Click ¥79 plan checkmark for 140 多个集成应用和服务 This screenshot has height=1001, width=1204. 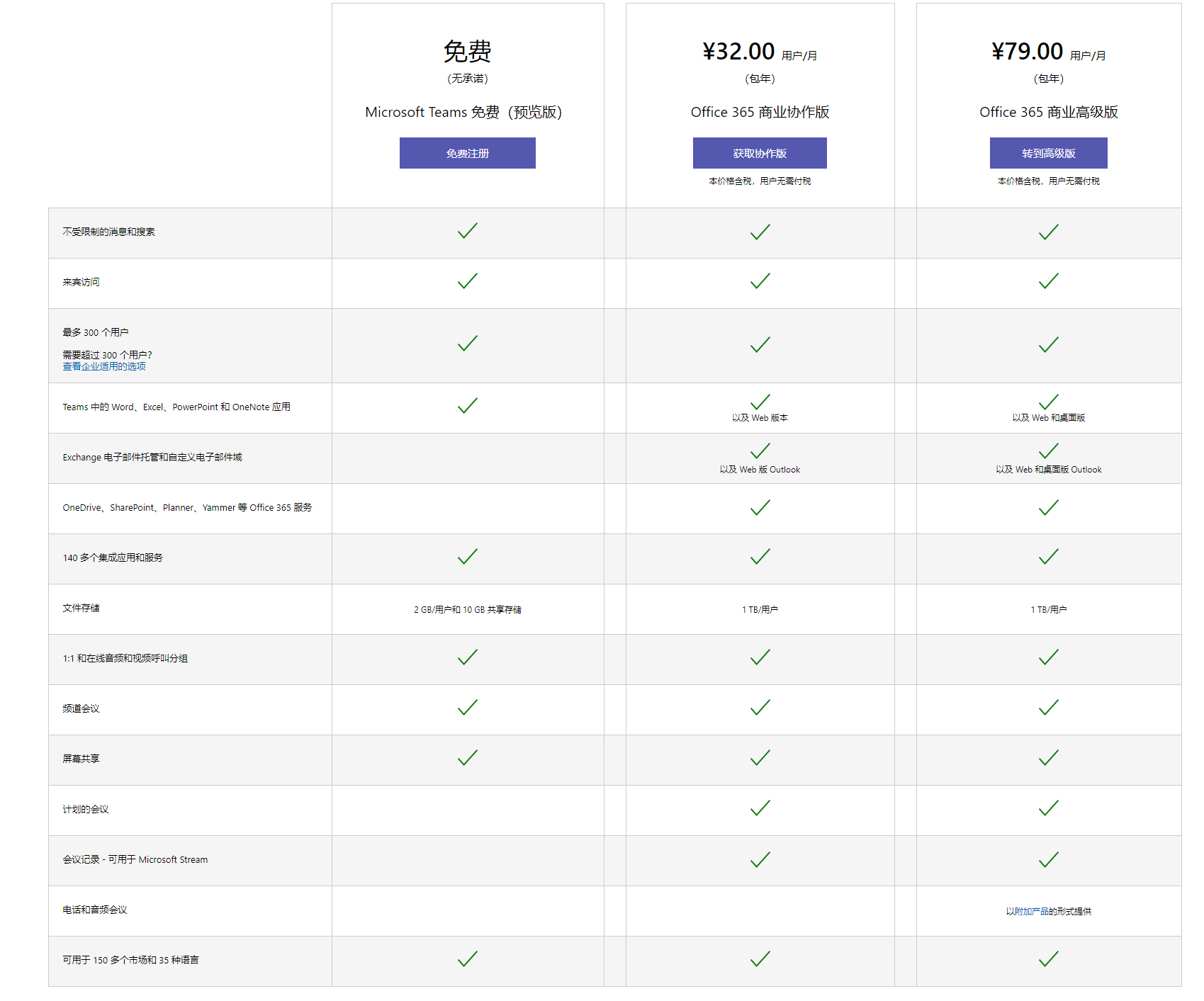tap(1048, 557)
